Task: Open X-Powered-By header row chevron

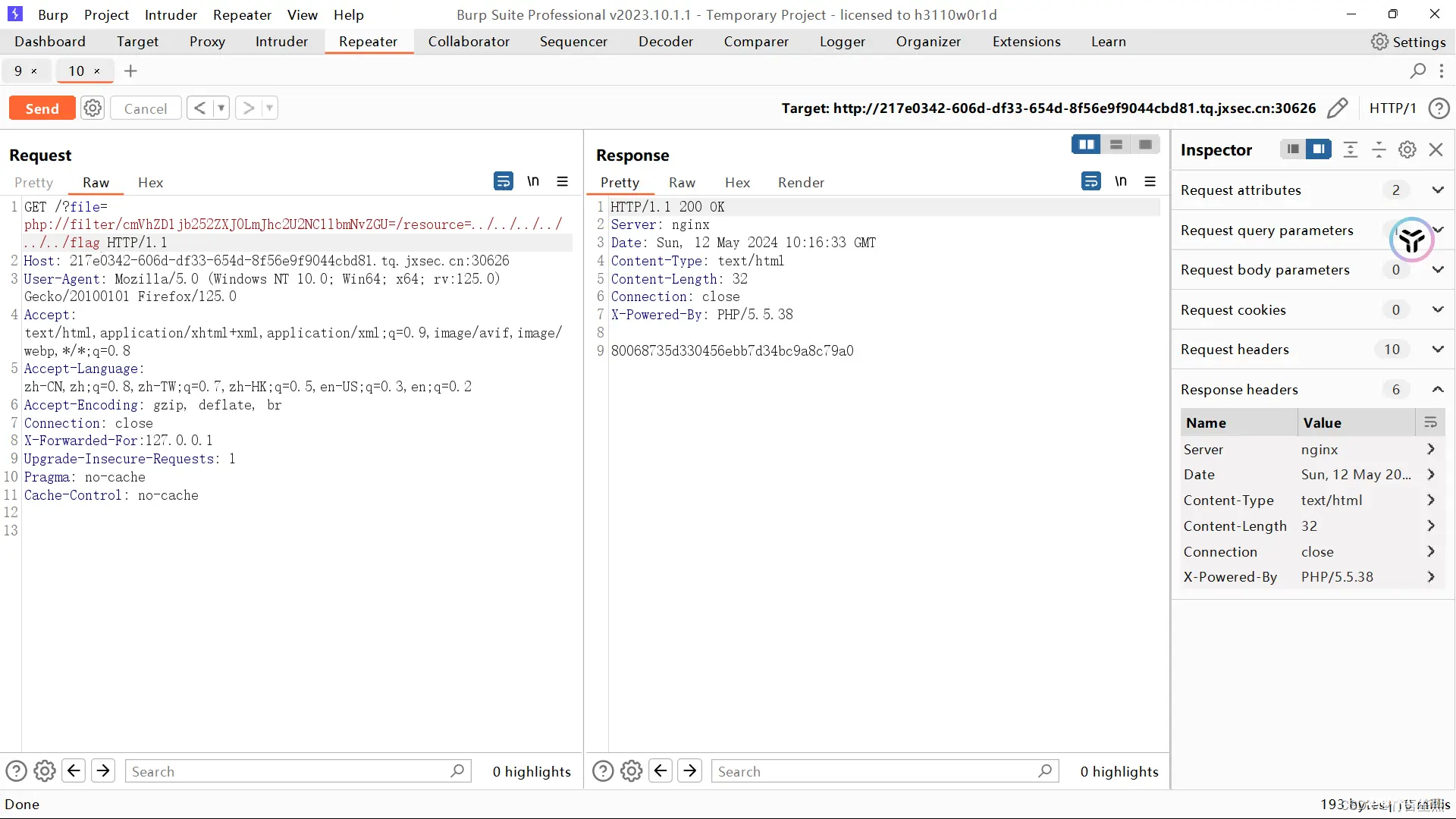Action: click(x=1430, y=577)
